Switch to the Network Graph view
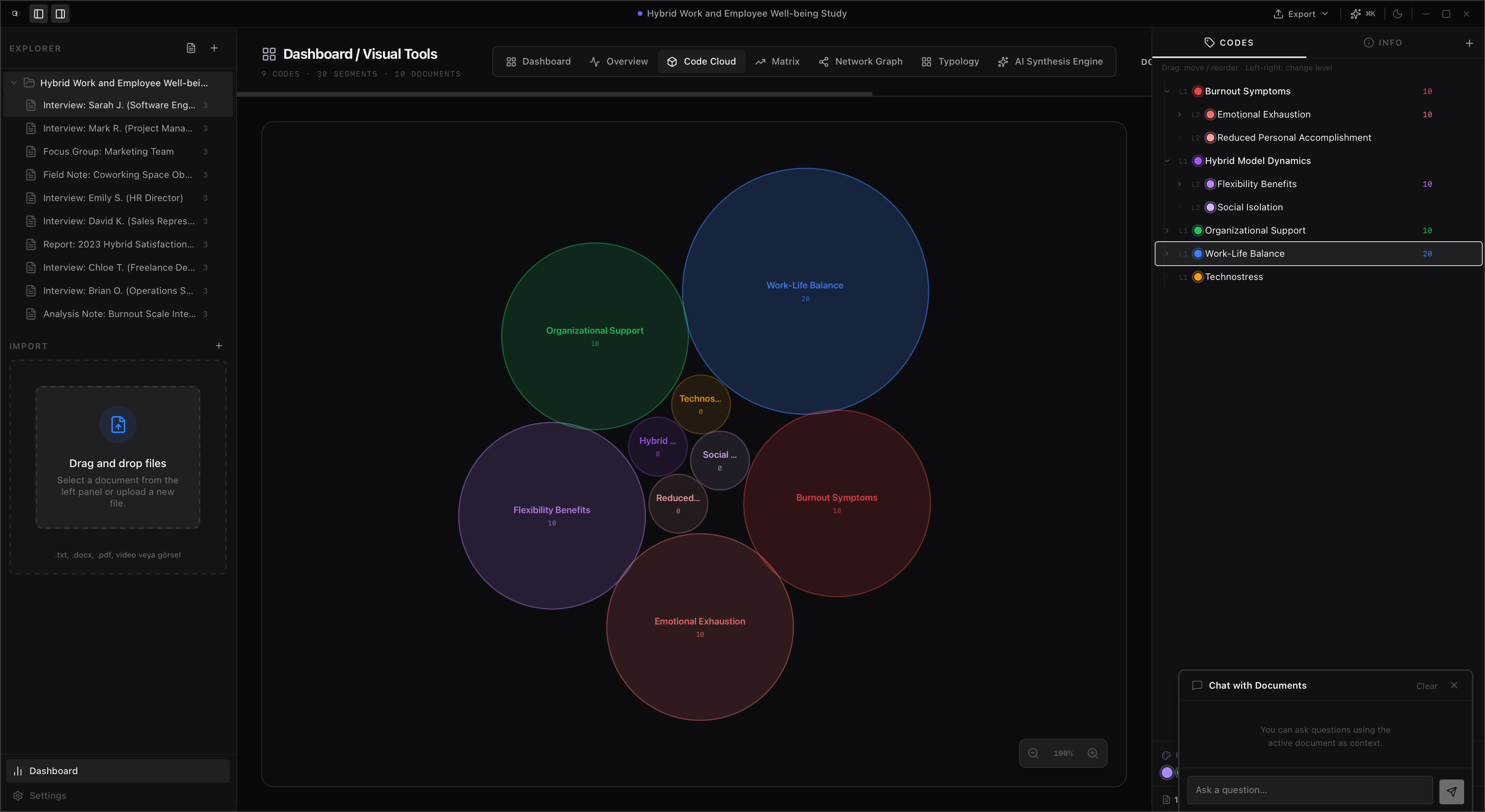This screenshot has height=812, width=1485. (860, 61)
